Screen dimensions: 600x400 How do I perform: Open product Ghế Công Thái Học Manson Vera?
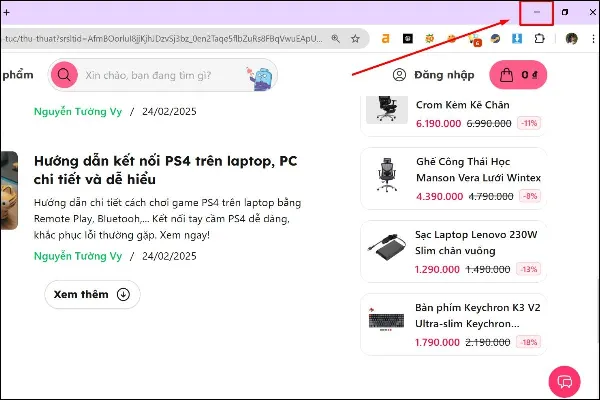click(x=478, y=170)
